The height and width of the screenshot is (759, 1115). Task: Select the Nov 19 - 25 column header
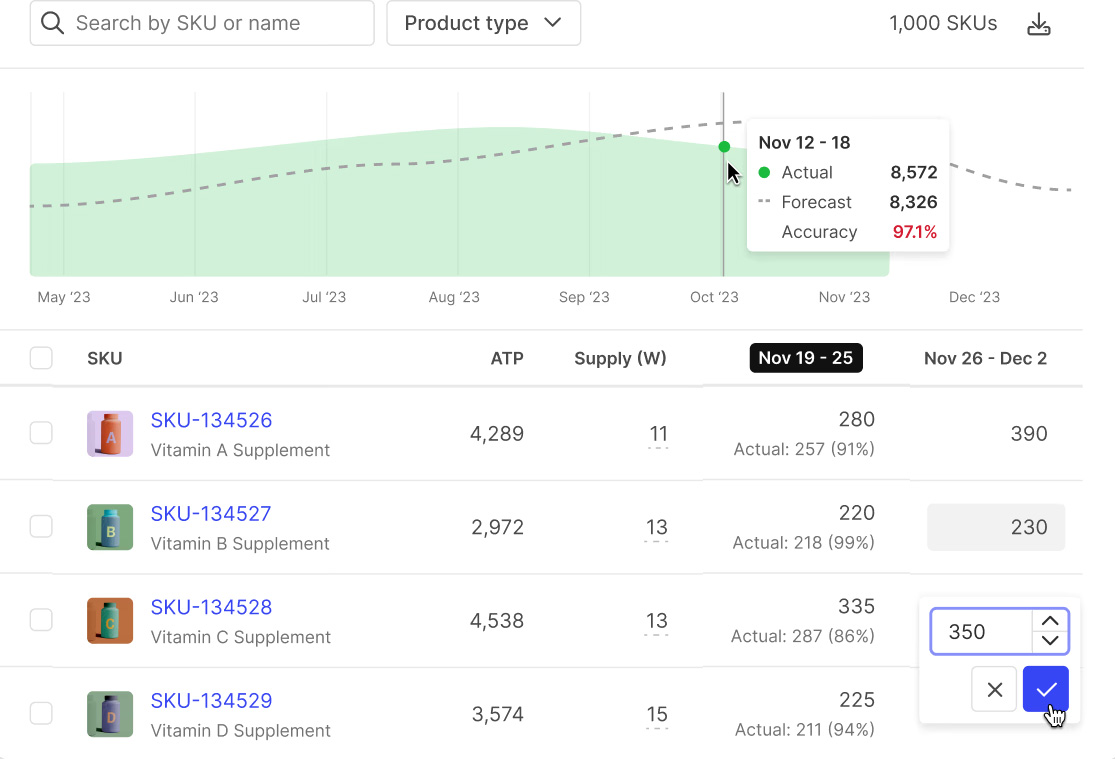point(806,358)
